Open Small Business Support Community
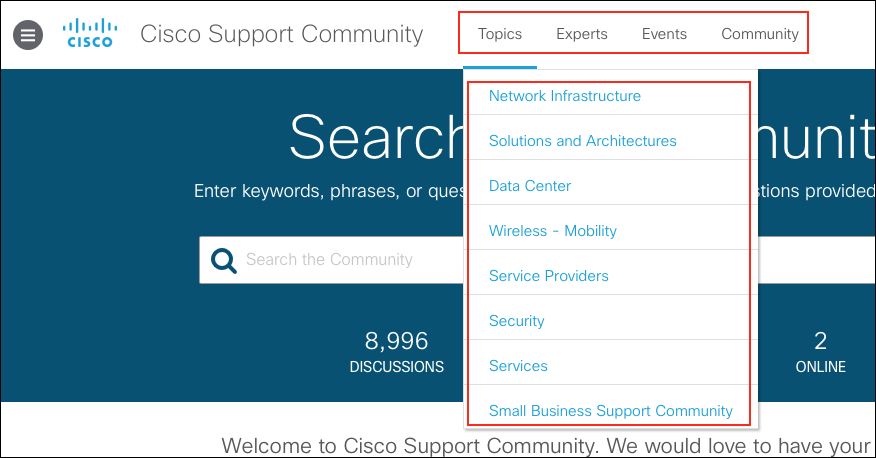Viewport: 876px width, 458px height. (611, 411)
